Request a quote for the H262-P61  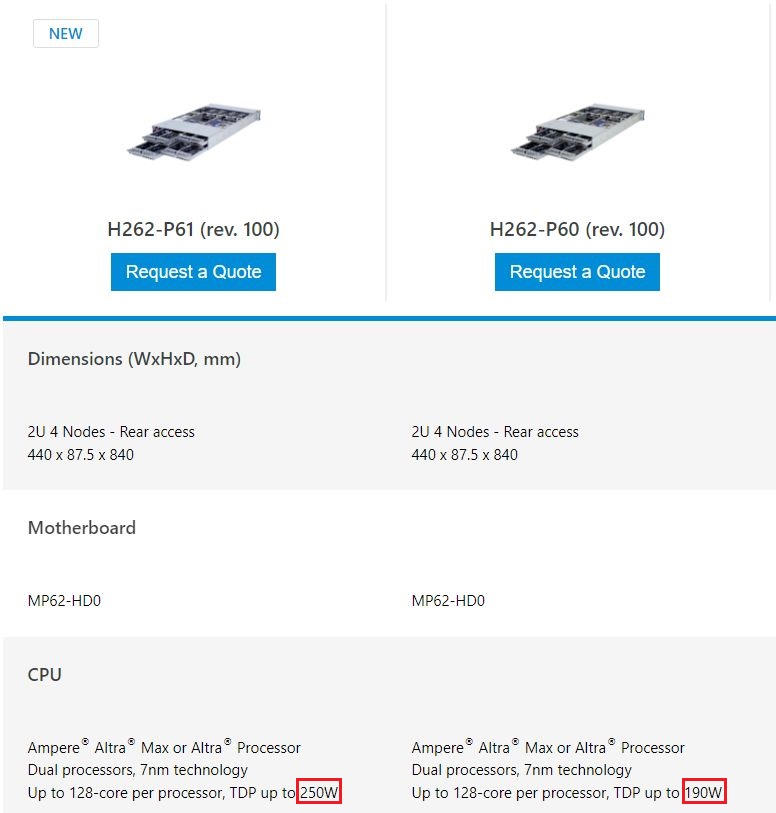tap(193, 272)
